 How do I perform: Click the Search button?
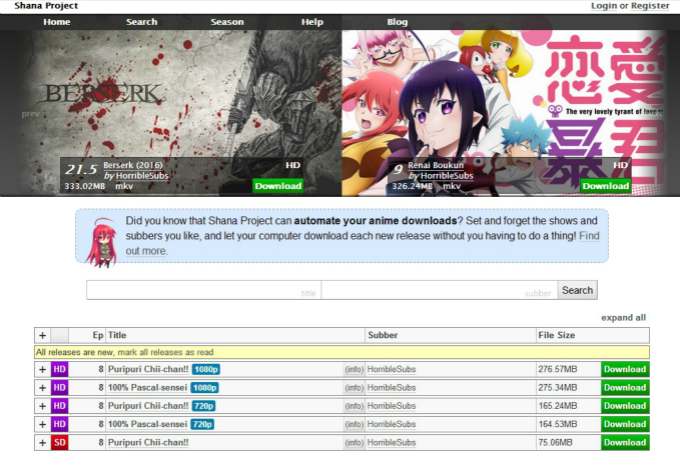click(577, 290)
